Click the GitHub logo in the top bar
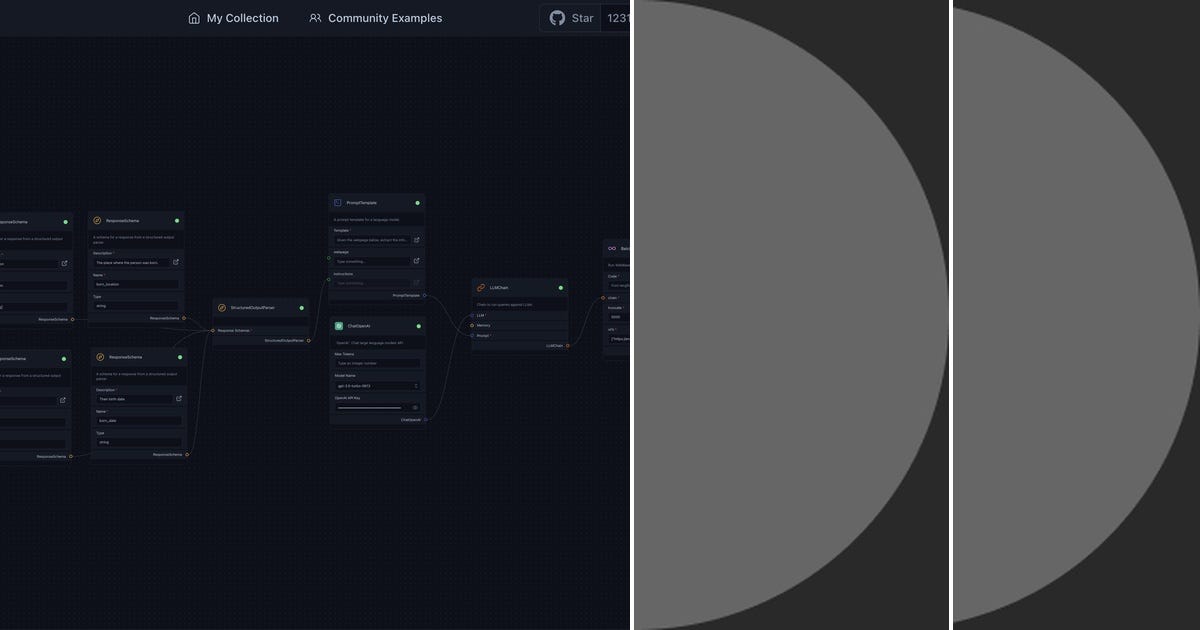The image size is (1200, 630). tap(558, 18)
